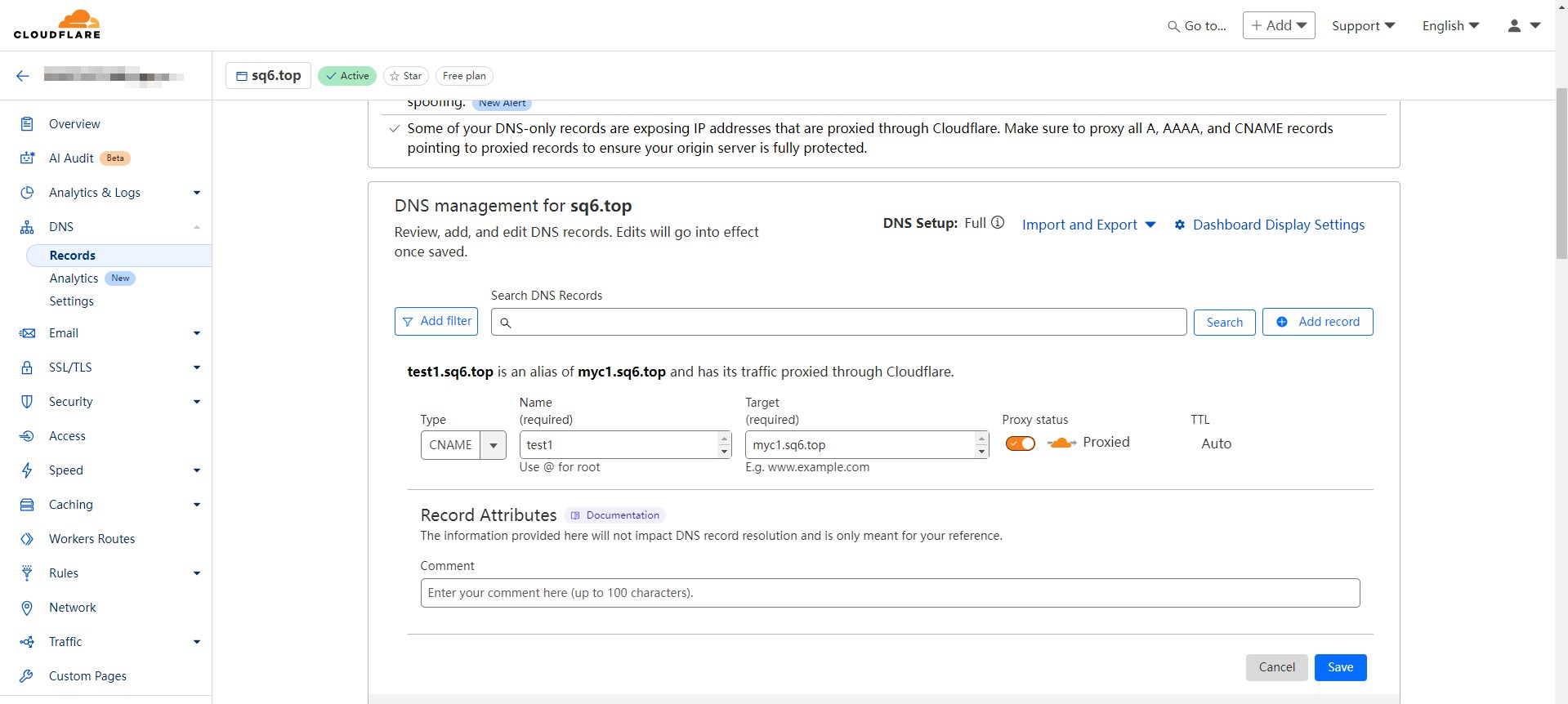Expand the Rules sidebar section
1568x704 pixels.
click(197, 573)
